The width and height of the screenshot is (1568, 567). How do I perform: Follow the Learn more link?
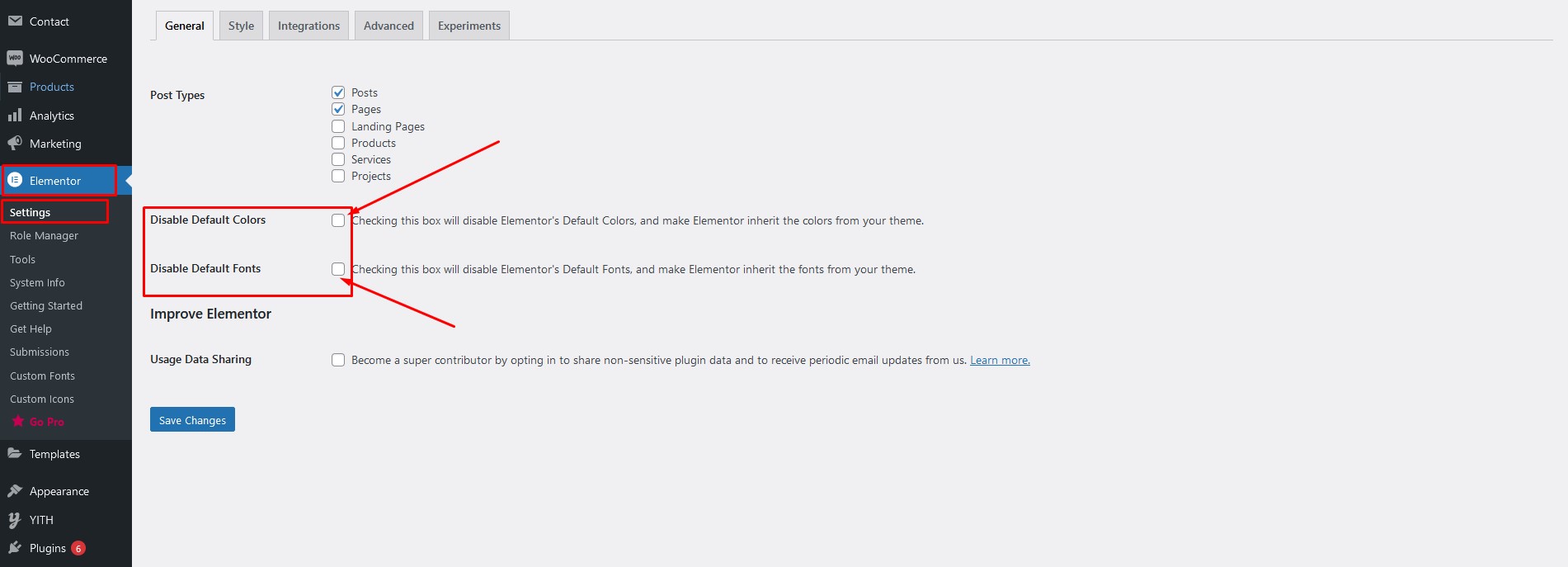1000,360
